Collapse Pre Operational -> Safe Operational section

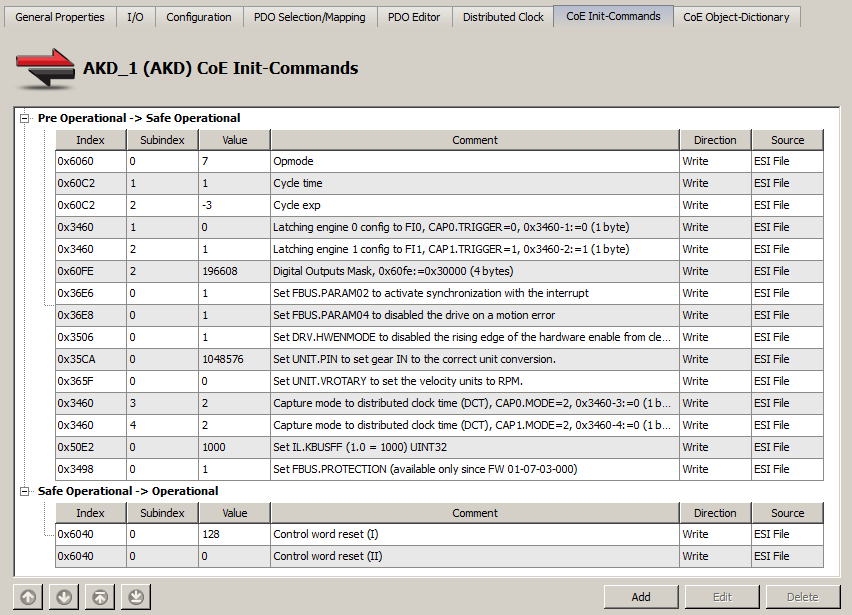point(24,118)
